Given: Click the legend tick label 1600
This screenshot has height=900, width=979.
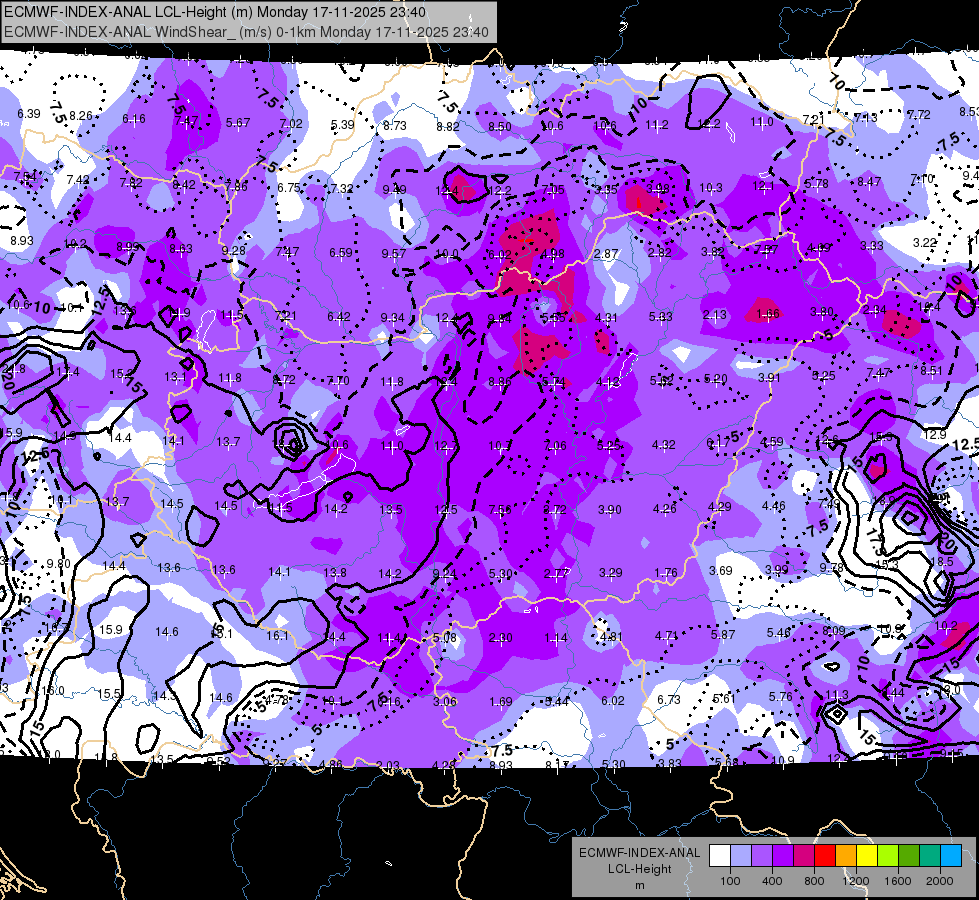Looking at the screenshot, I should click(898, 881).
